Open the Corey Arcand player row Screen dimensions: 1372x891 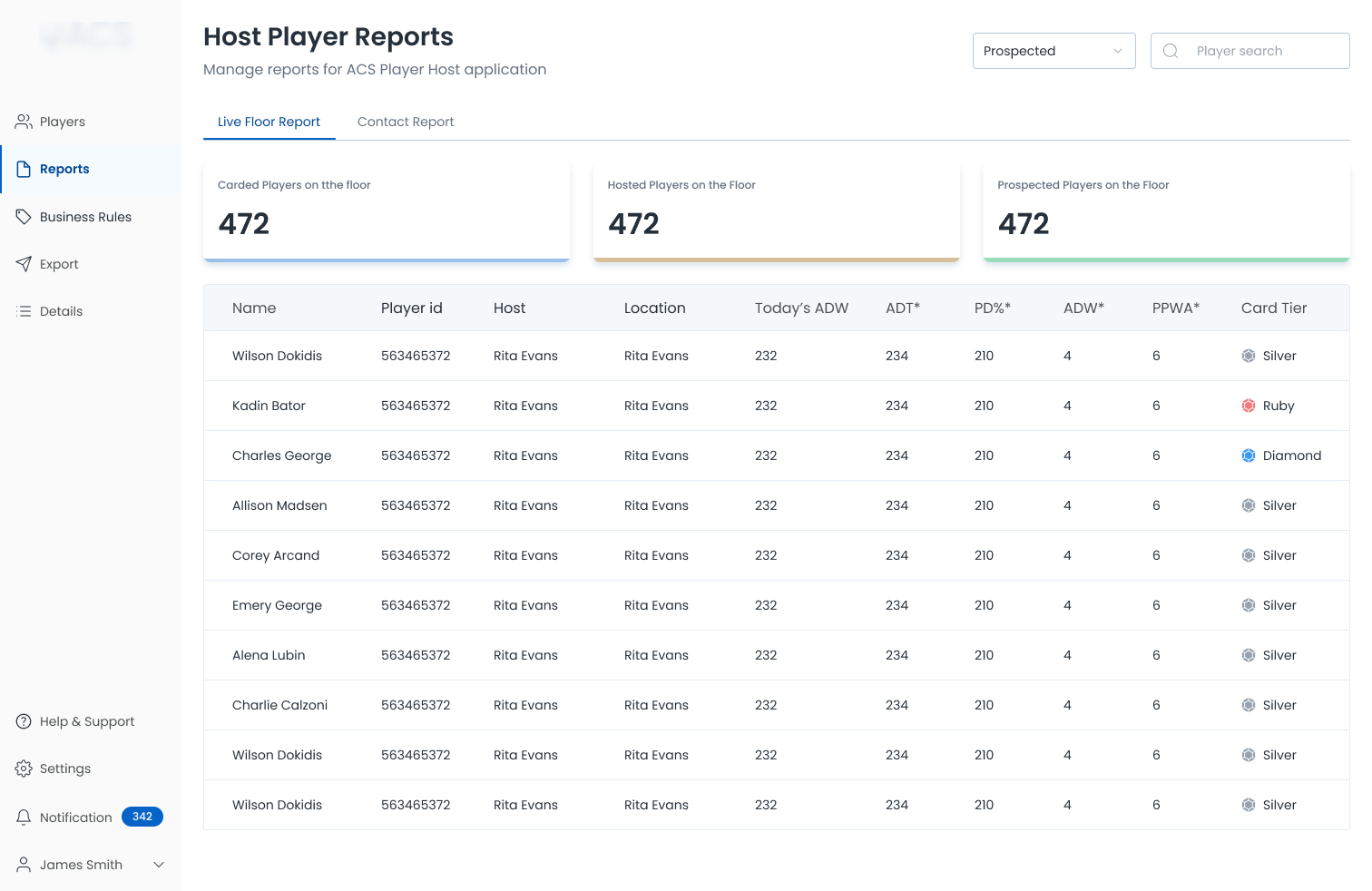pyautogui.click(x=776, y=555)
